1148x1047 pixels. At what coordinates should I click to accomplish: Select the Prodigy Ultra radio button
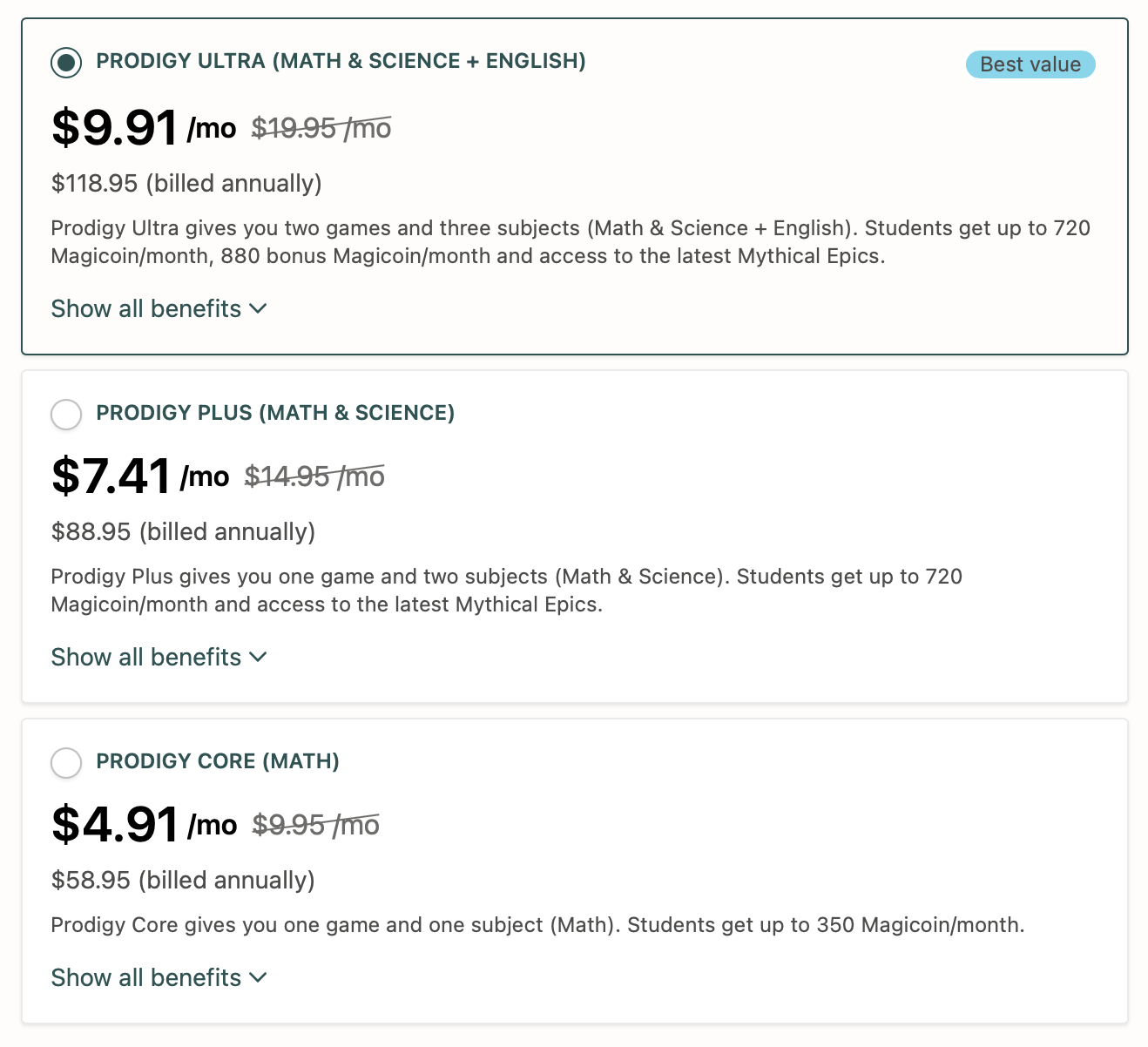pyautogui.click(x=66, y=63)
